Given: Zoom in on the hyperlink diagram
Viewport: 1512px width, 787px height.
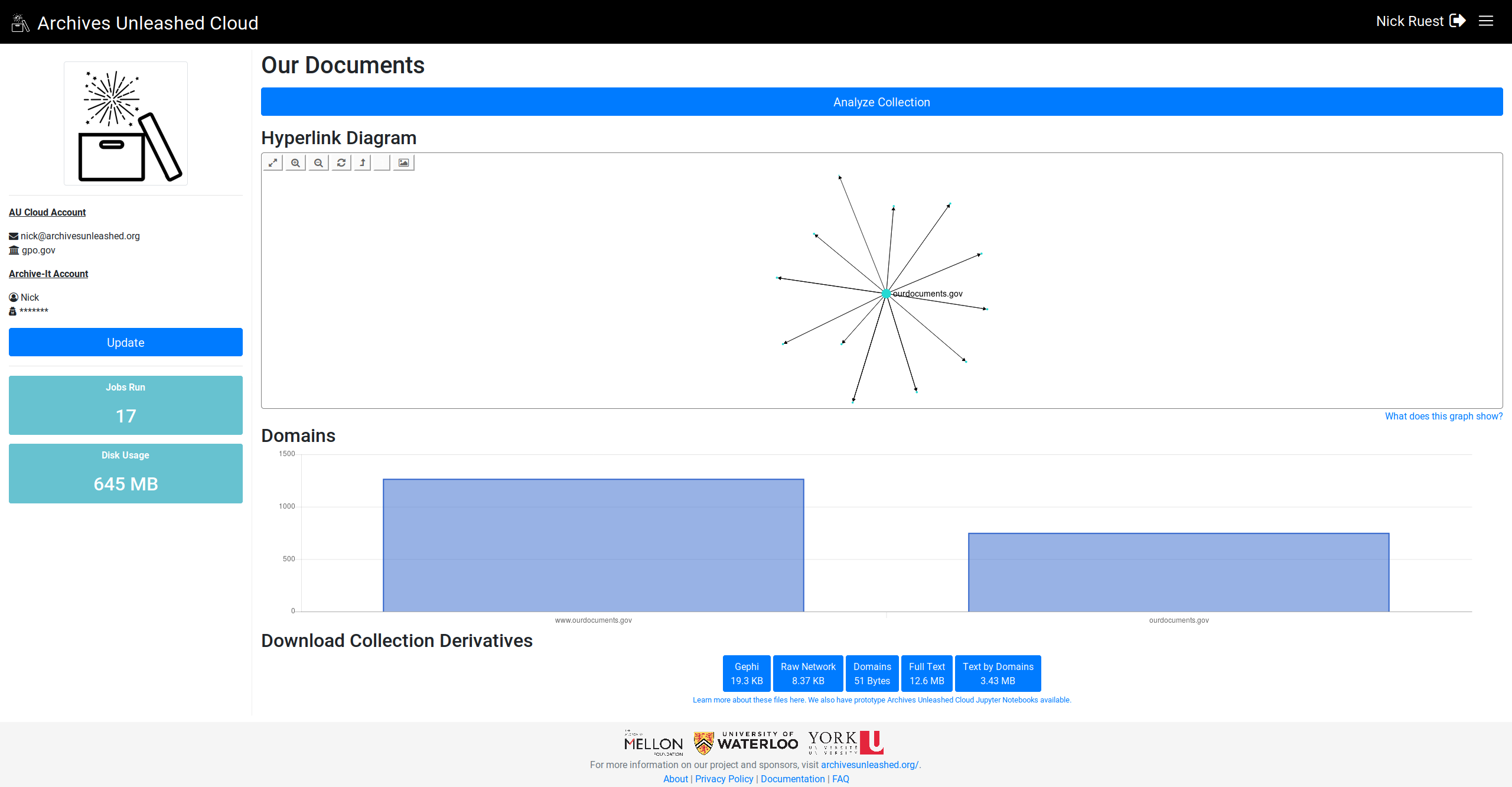Looking at the screenshot, I should [295, 162].
